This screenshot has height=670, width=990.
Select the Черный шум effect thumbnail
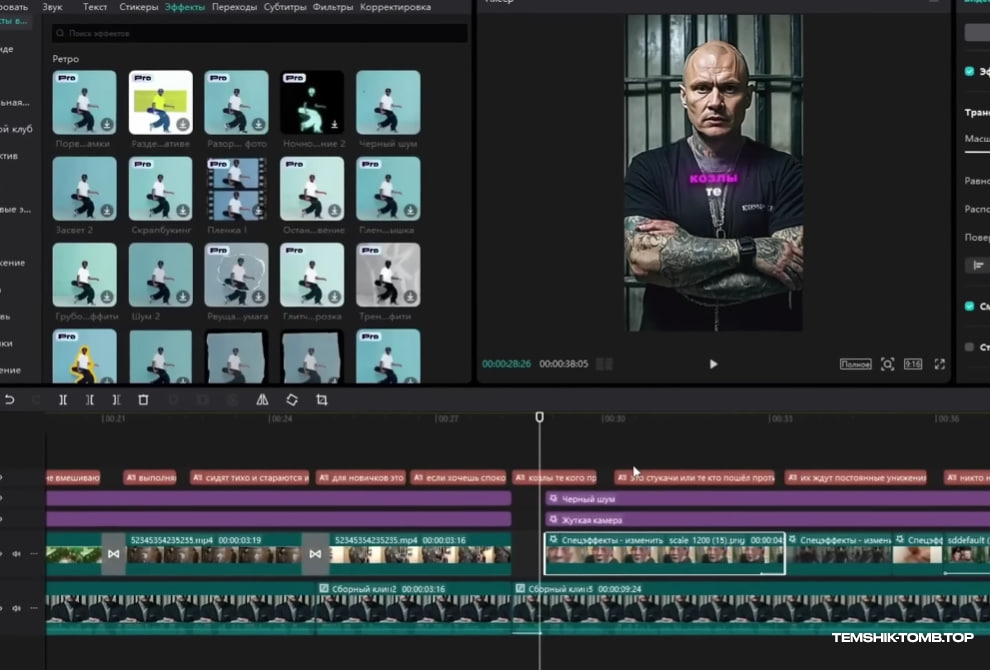(388, 102)
